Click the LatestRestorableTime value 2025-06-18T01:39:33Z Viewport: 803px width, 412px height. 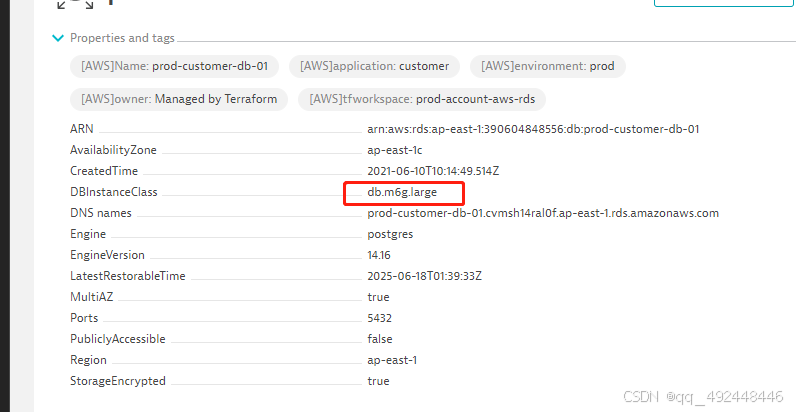(425, 276)
